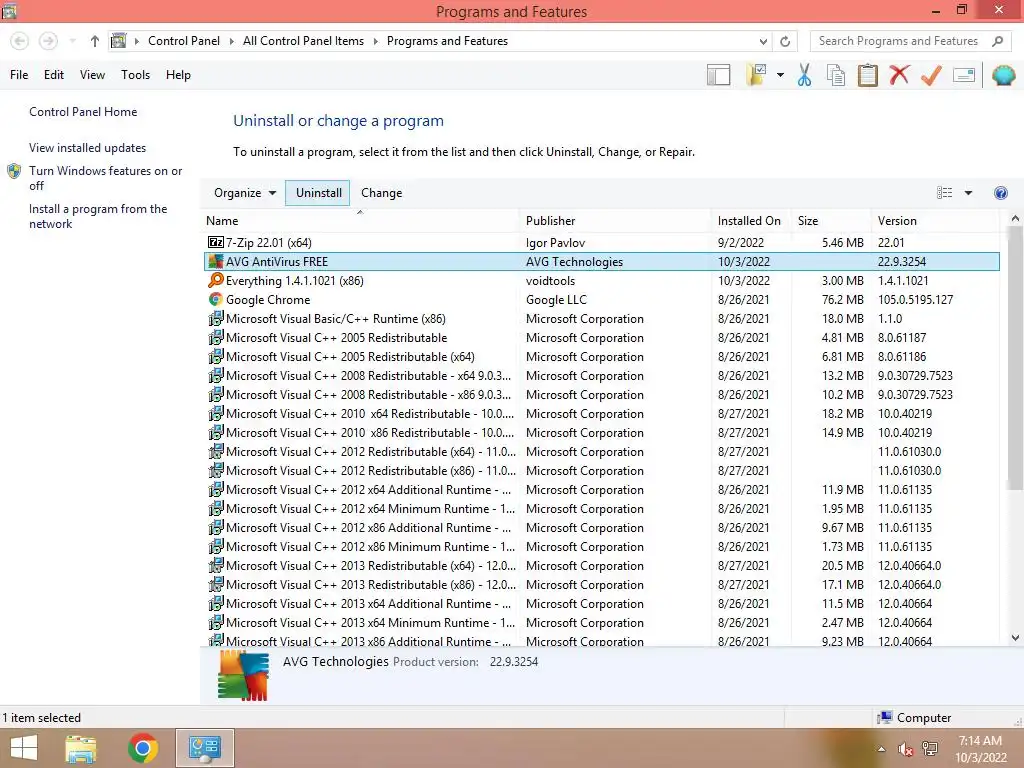Expand arrow after Control Panel breadcrumb
1024x768 pixels.
click(231, 41)
